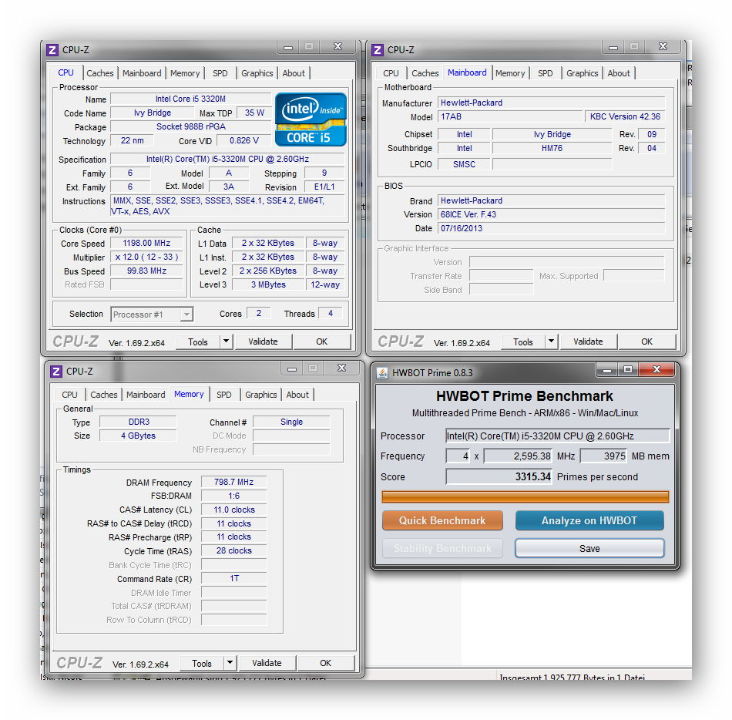The height and width of the screenshot is (720, 732).
Task: Open the Tools dropdown arrow in the Memory window
Action: pyautogui.click(x=230, y=663)
